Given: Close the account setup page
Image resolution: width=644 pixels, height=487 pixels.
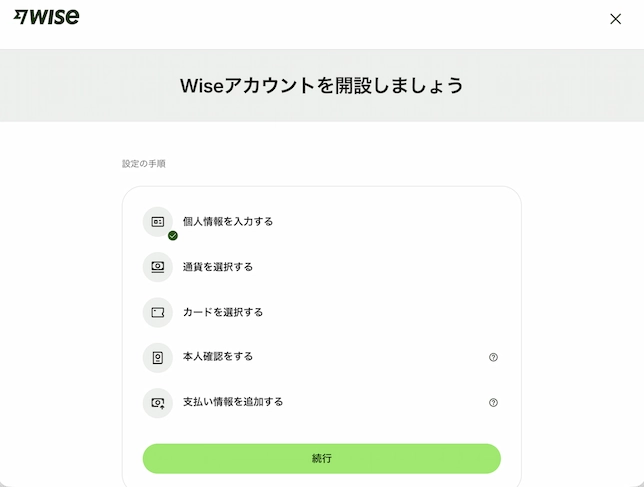Looking at the screenshot, I should click(615, 19).
